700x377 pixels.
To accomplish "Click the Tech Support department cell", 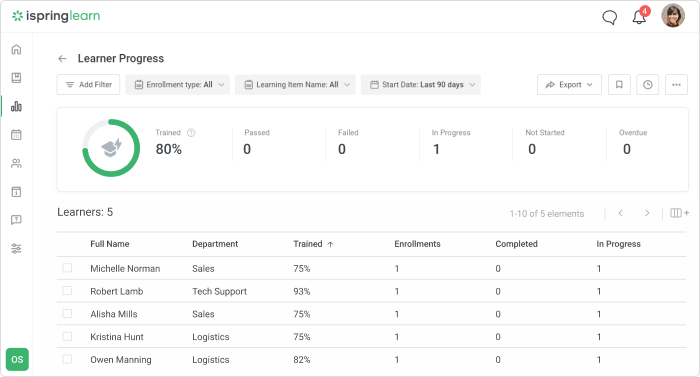I will [x=219, y=291].
